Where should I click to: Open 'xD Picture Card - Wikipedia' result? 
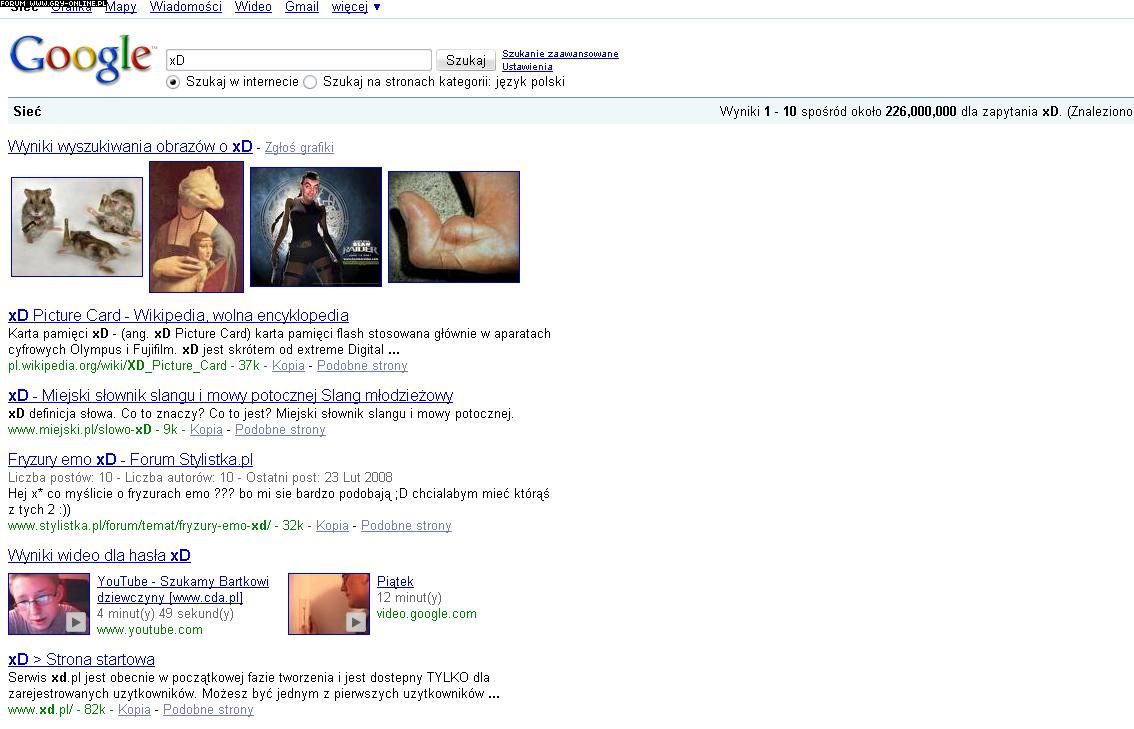click(x=179, y=315)
